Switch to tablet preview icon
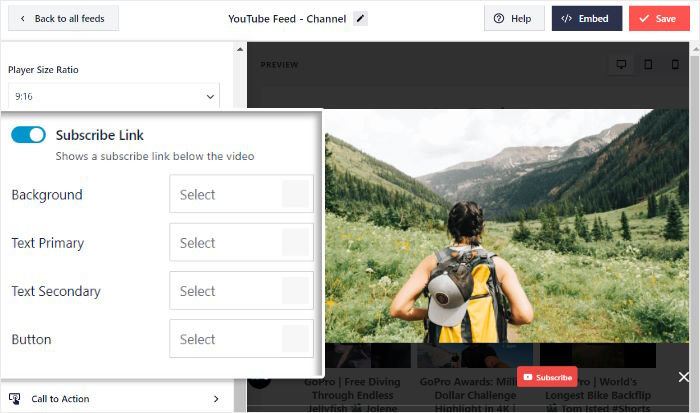Screen dimensions: 700x413 (x=648, y=65)
